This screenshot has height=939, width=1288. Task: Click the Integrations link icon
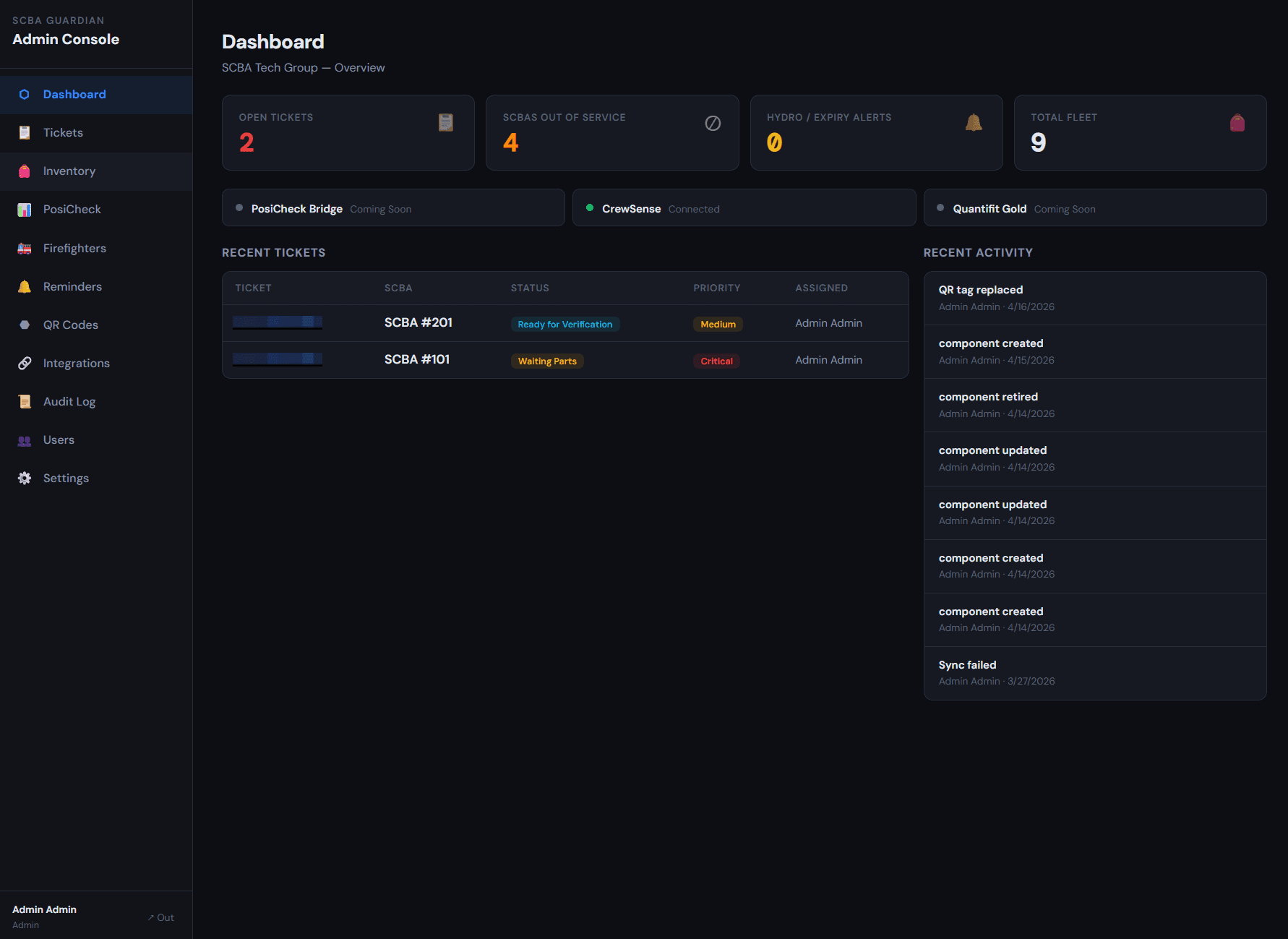point(25,364)
